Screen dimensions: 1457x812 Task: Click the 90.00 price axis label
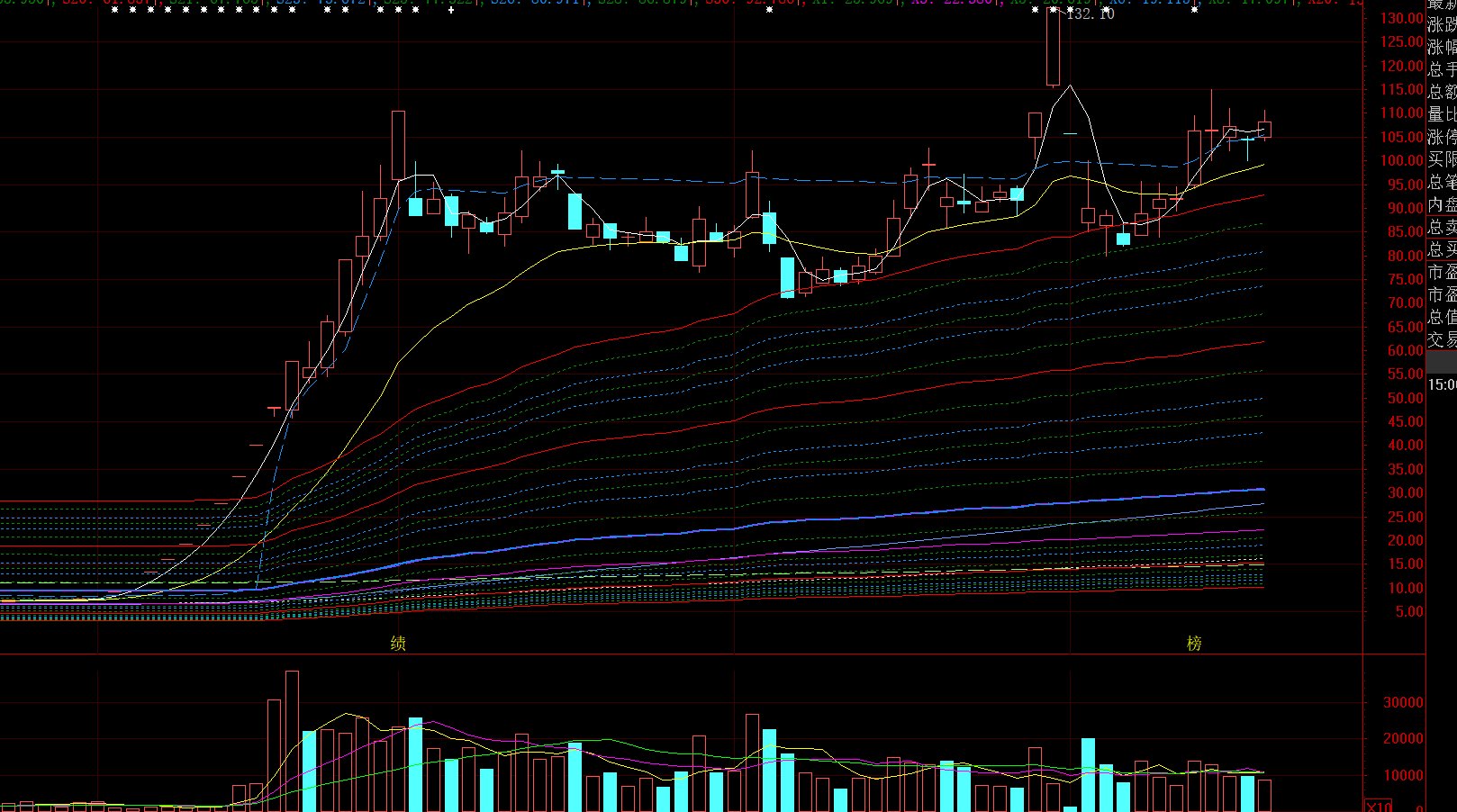1406,208
